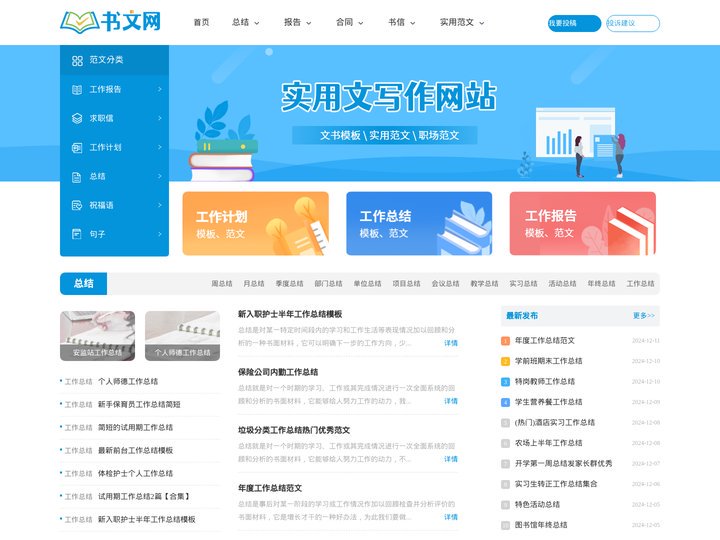
Task: Go to 首页 in the navigation bar
Action: pos(201,22)
